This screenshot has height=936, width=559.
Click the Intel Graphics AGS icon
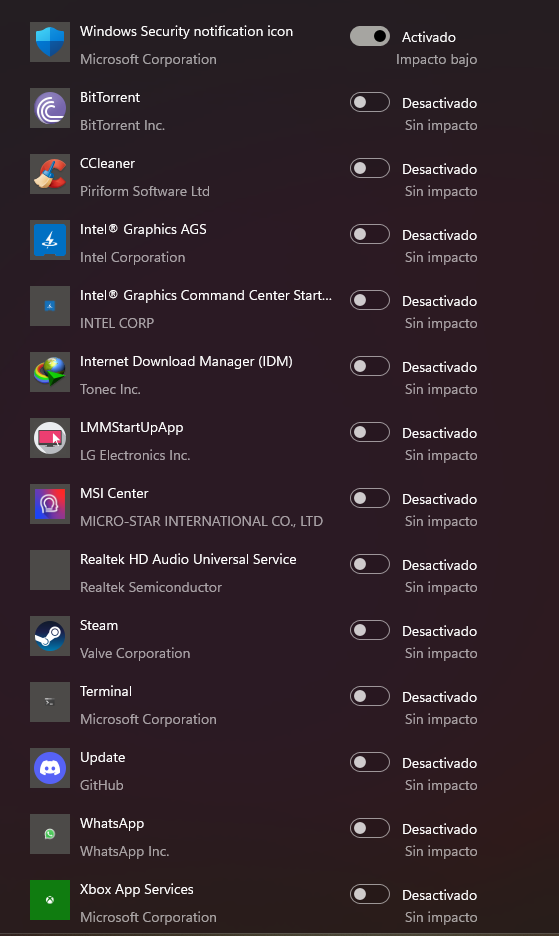pyautogui.click(x=50, y=240)
